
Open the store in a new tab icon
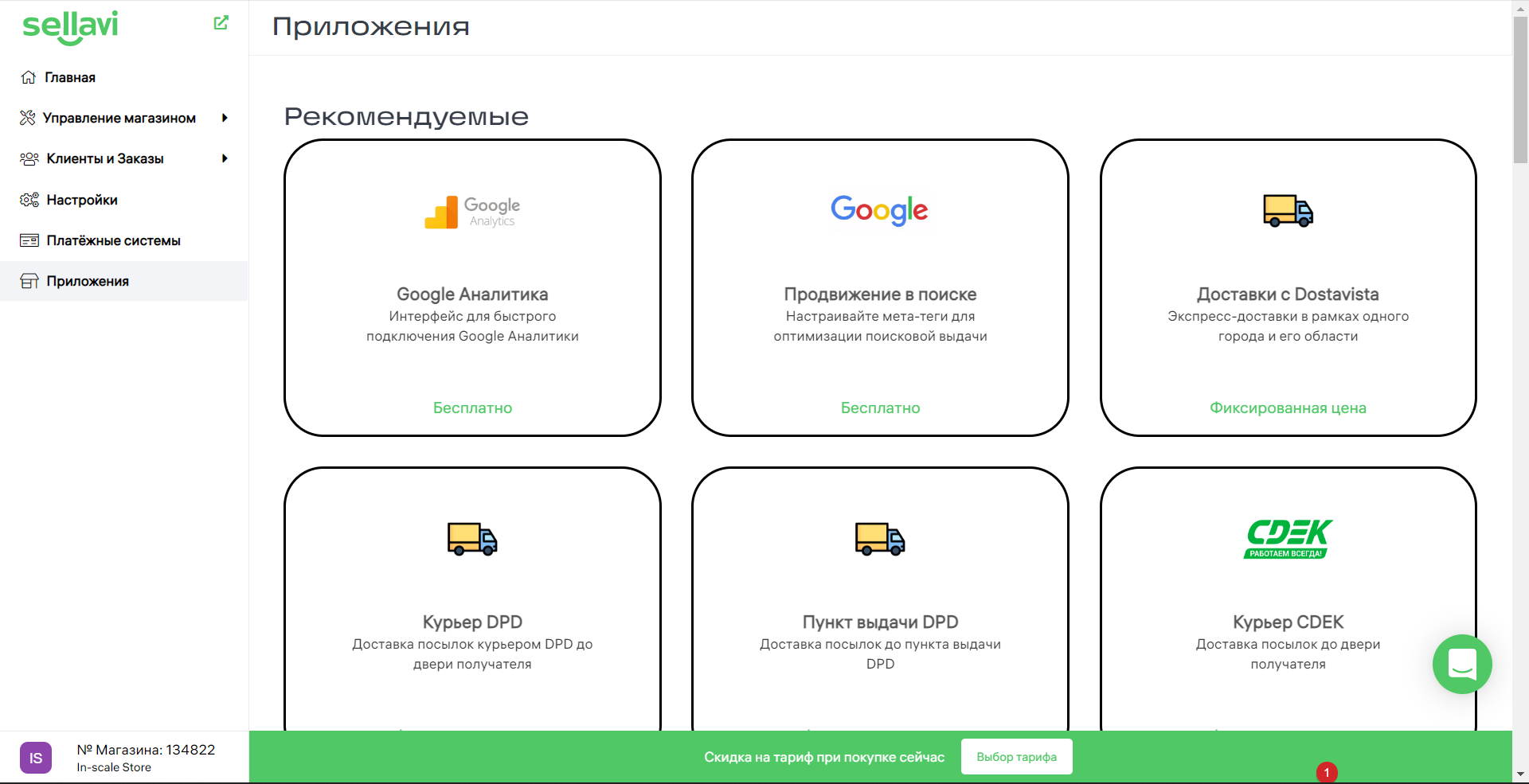221,23
